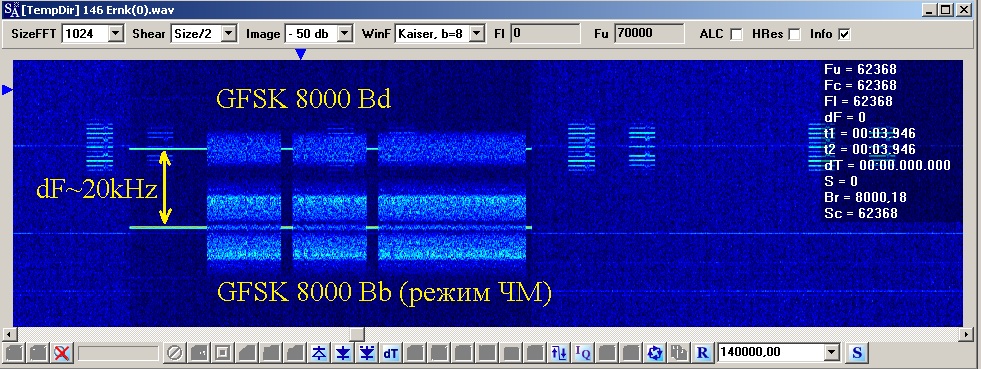Click the R button in bottom toolbar

(703, 353)
